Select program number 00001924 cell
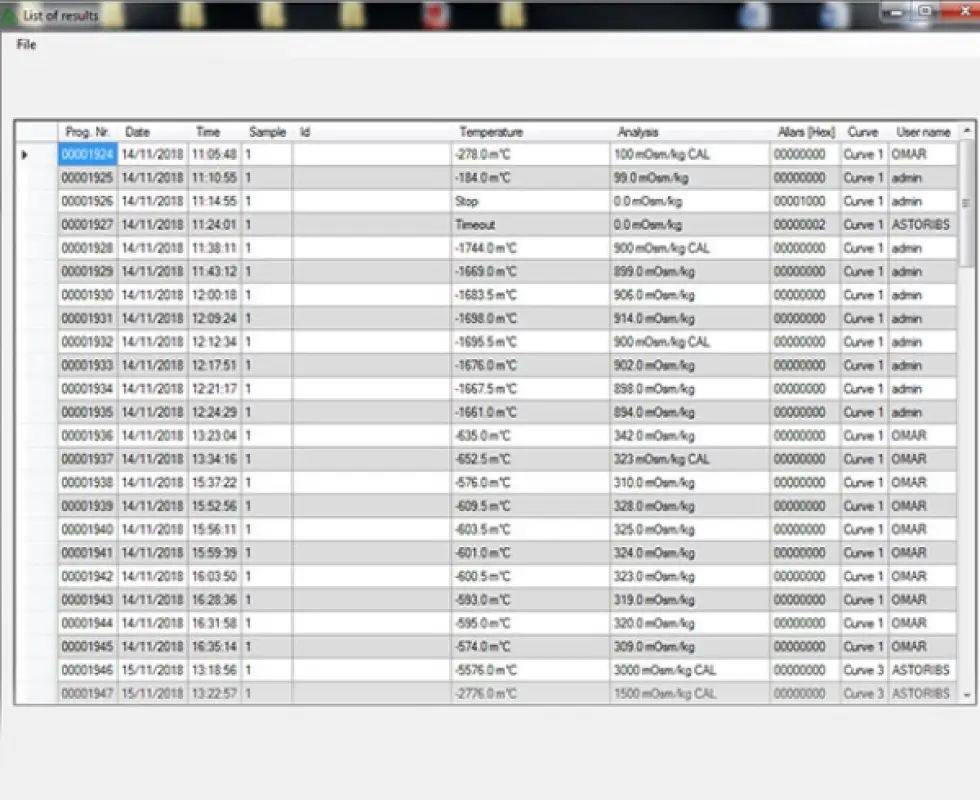The image size is (980, 800). (88, 155)
